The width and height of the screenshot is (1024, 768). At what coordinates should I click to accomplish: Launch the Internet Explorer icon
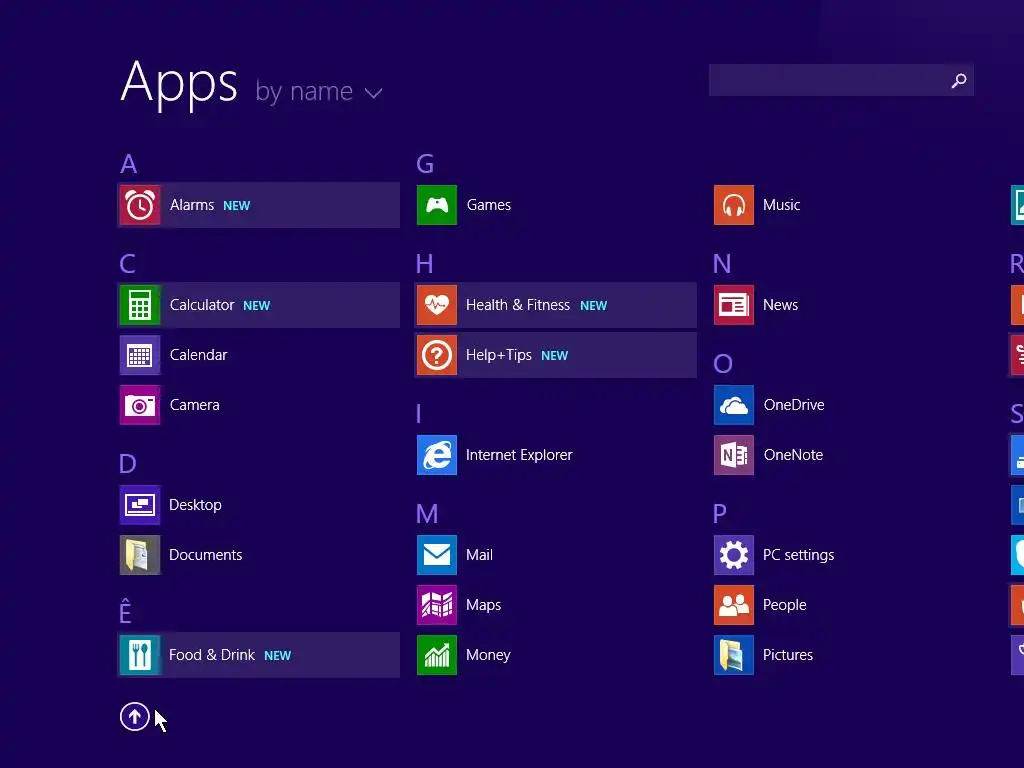(437, 455)
